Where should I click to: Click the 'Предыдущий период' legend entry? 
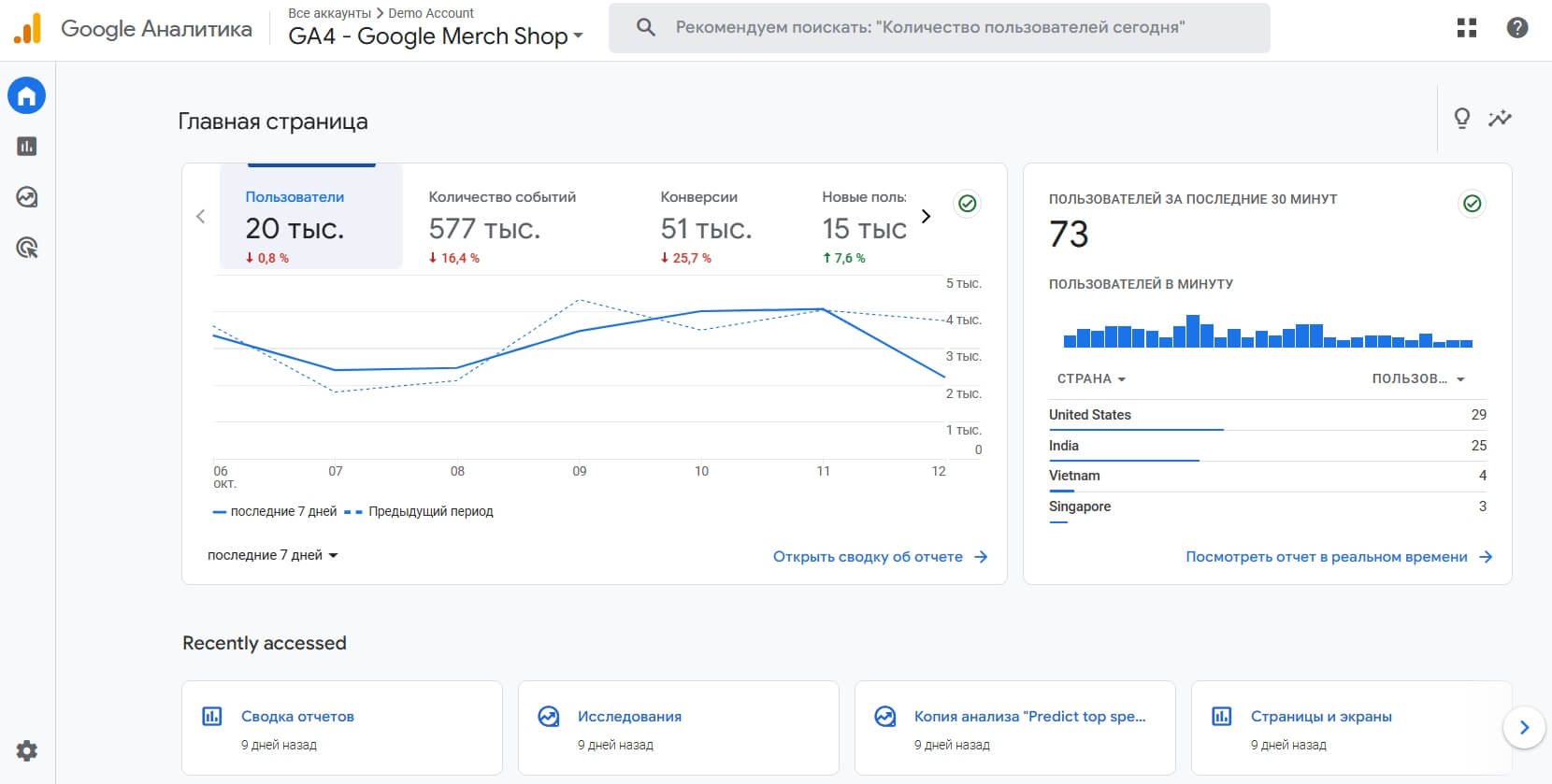419,511
